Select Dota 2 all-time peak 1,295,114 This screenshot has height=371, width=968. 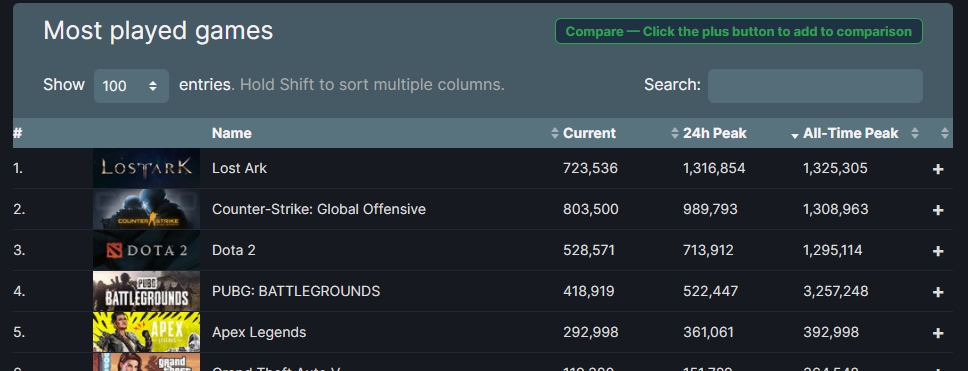832,250
